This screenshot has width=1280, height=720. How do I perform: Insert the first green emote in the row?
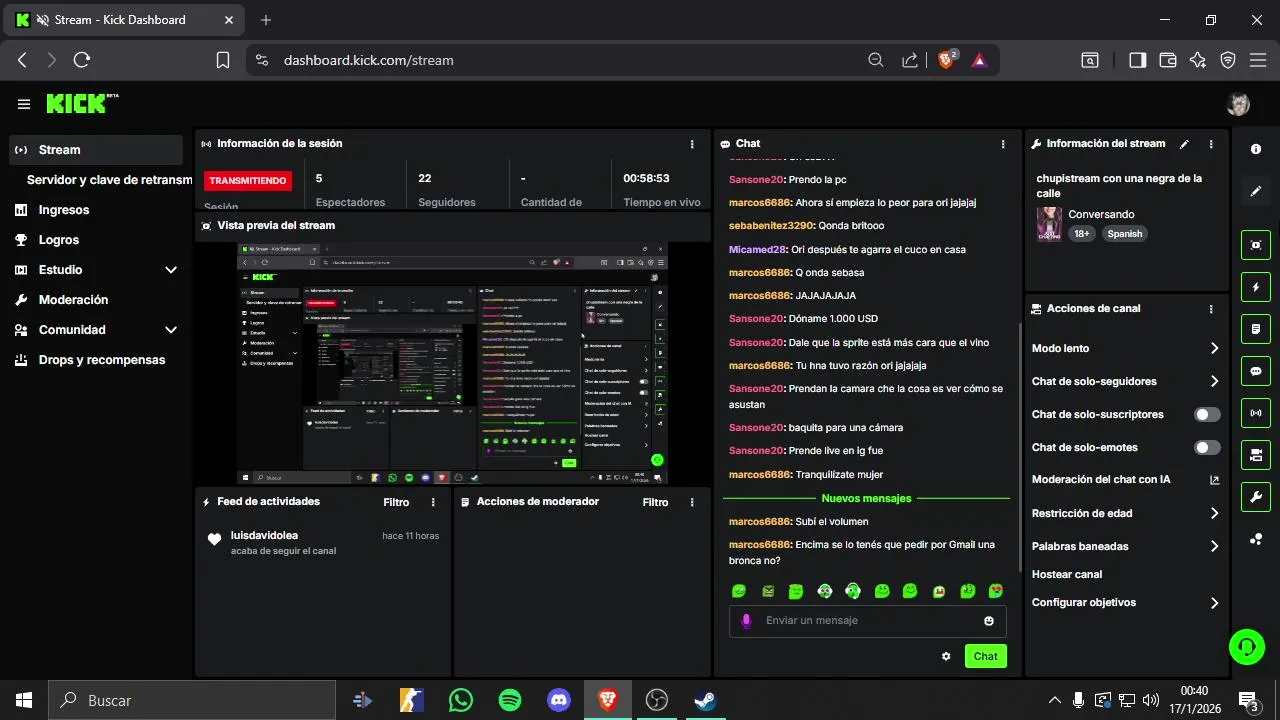[x=739, y=591]
